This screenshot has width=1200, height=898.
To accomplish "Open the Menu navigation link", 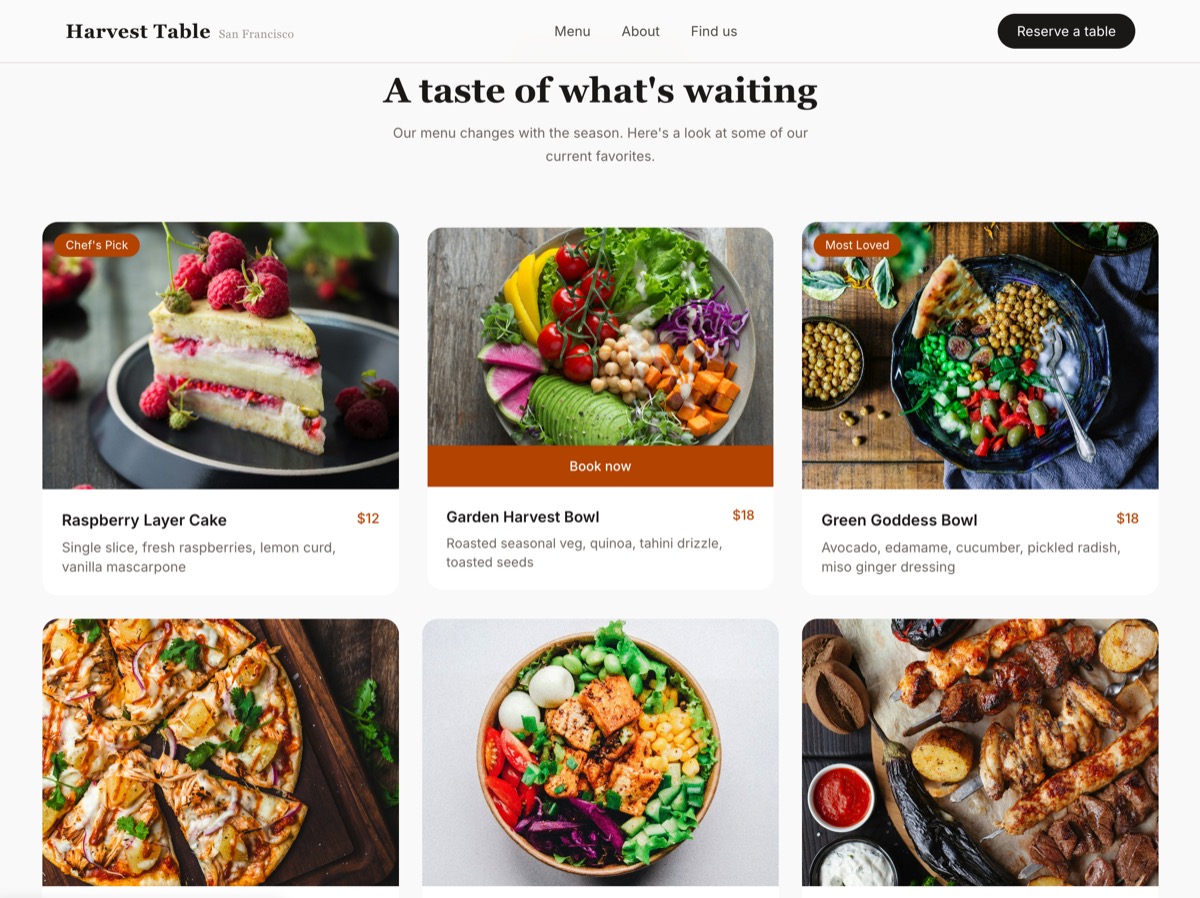I will tap(572, 32).
